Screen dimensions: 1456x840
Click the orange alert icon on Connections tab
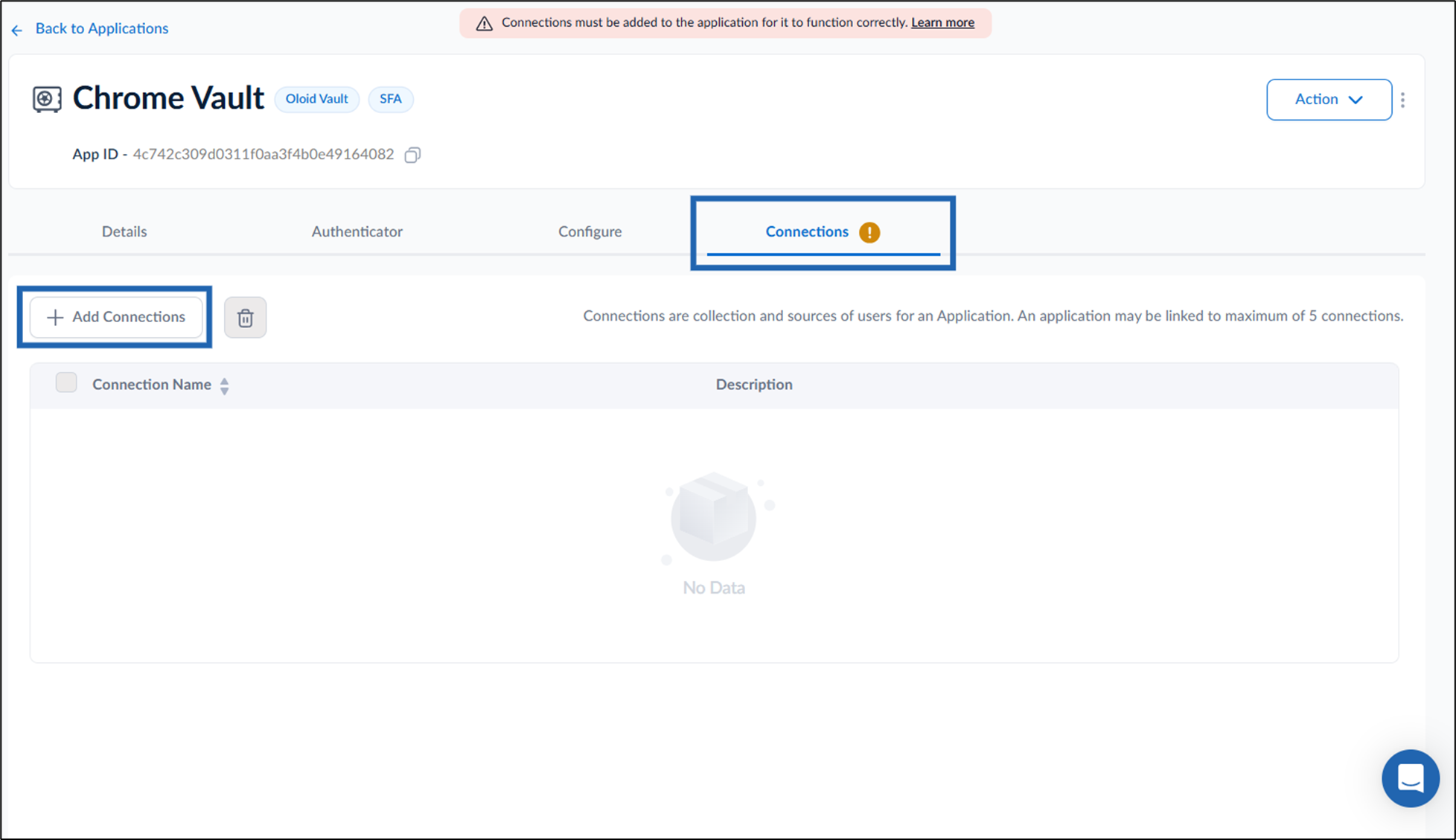[x=869, y=232]
